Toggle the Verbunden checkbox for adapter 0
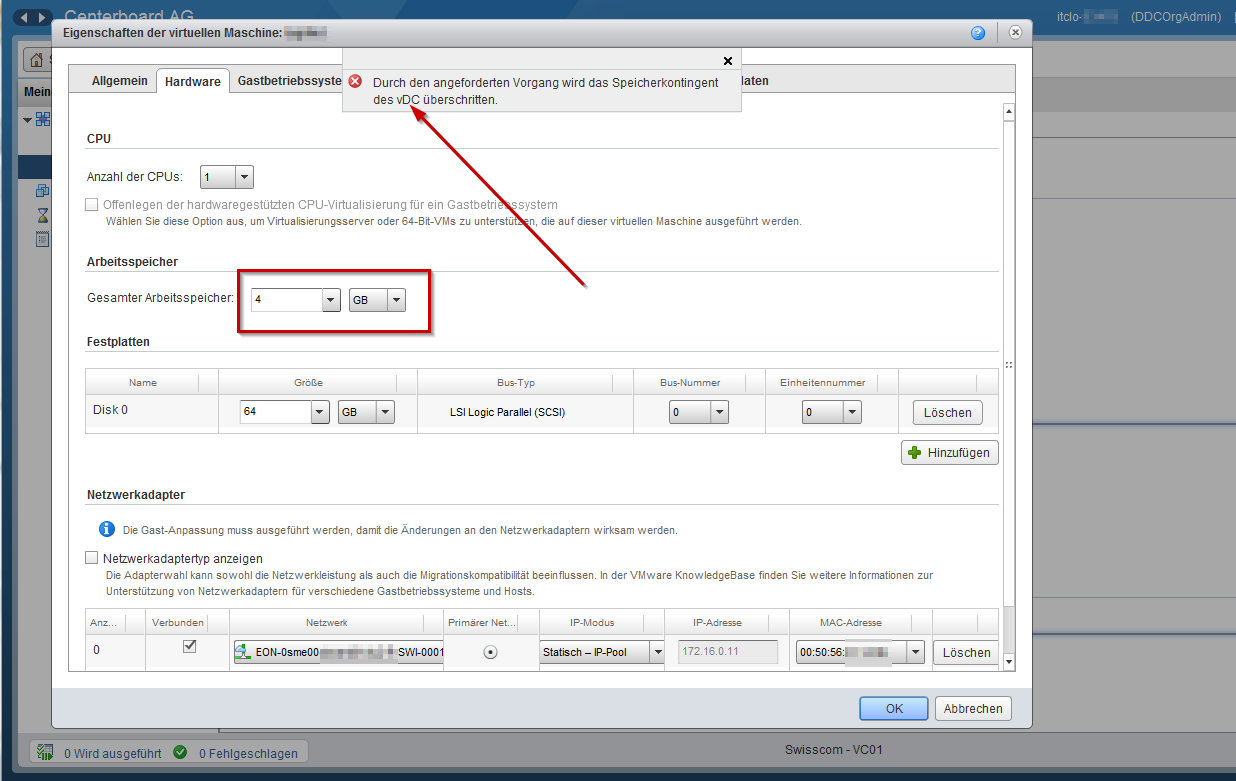 (188, 647)
